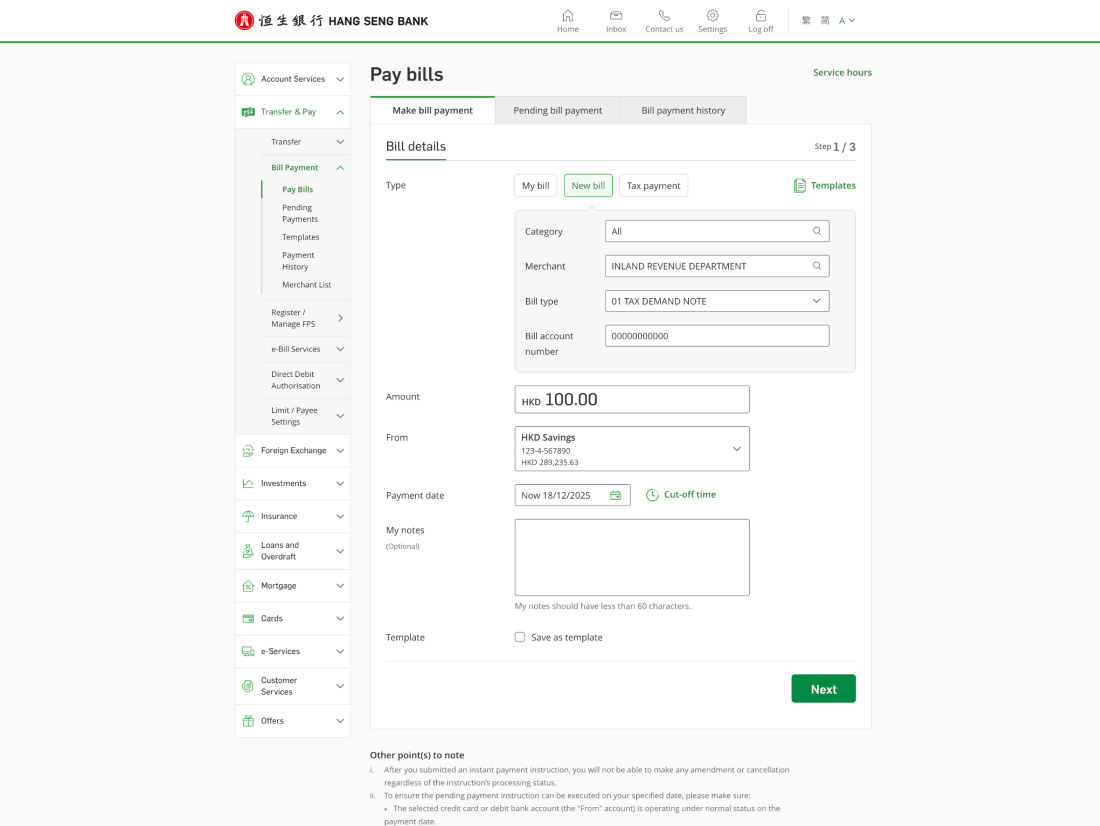Screen dimensions: 1100x826
Task: Open the Templates link with document icon
Action: [x=825, y=186]
